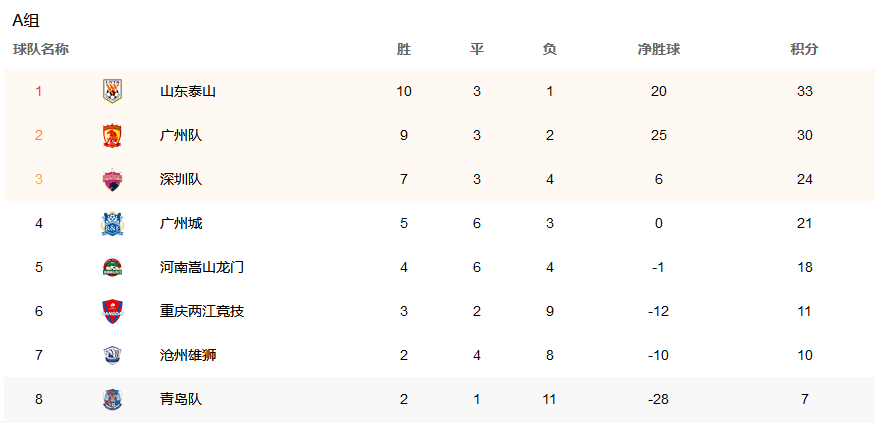The height and width of the screenshot is (423, 875).
Task: Select the 重庆两江竞技 shield logo
Action: coord(112,311)
